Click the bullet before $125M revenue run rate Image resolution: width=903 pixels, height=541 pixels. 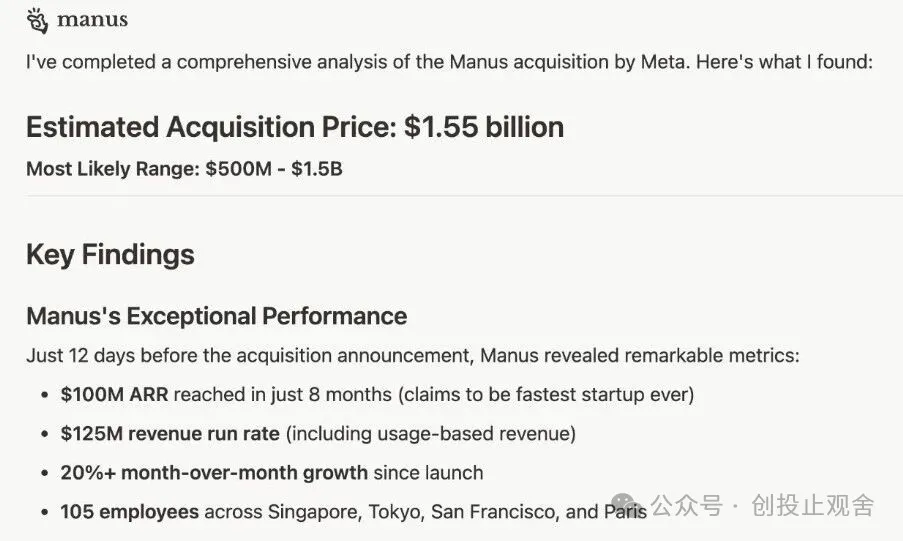point(45,434)
